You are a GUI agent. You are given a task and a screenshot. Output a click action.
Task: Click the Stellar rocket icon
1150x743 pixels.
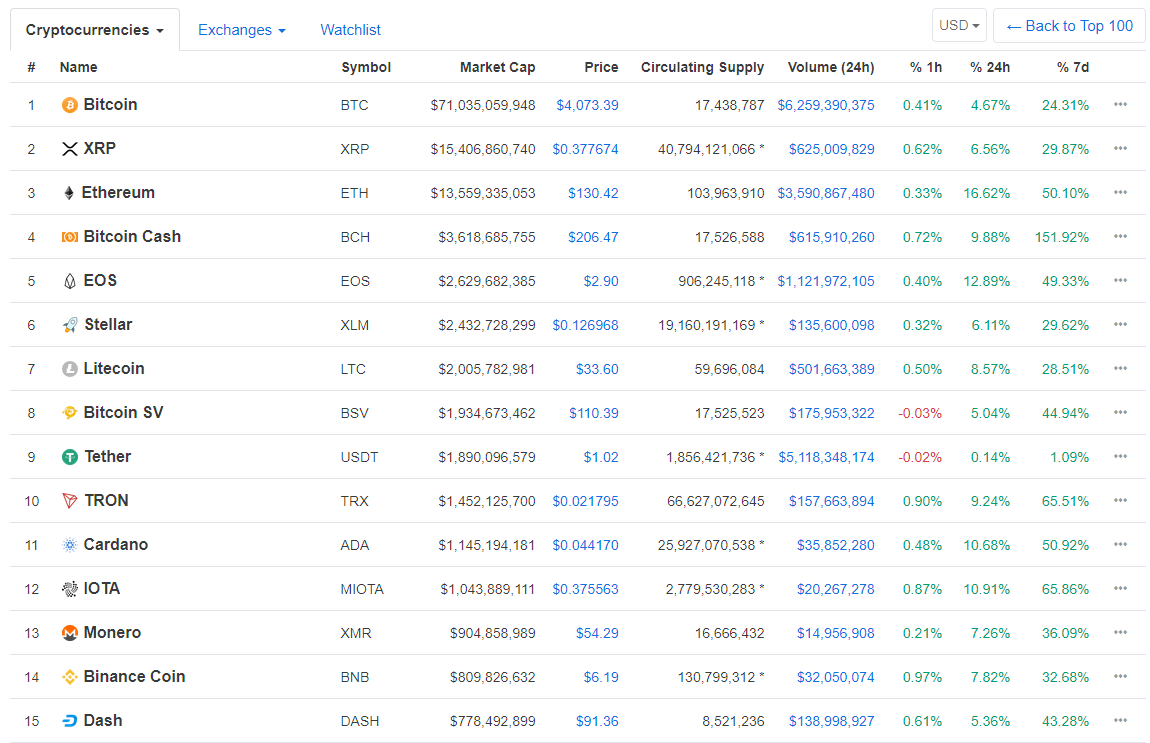tap(69, 325)
